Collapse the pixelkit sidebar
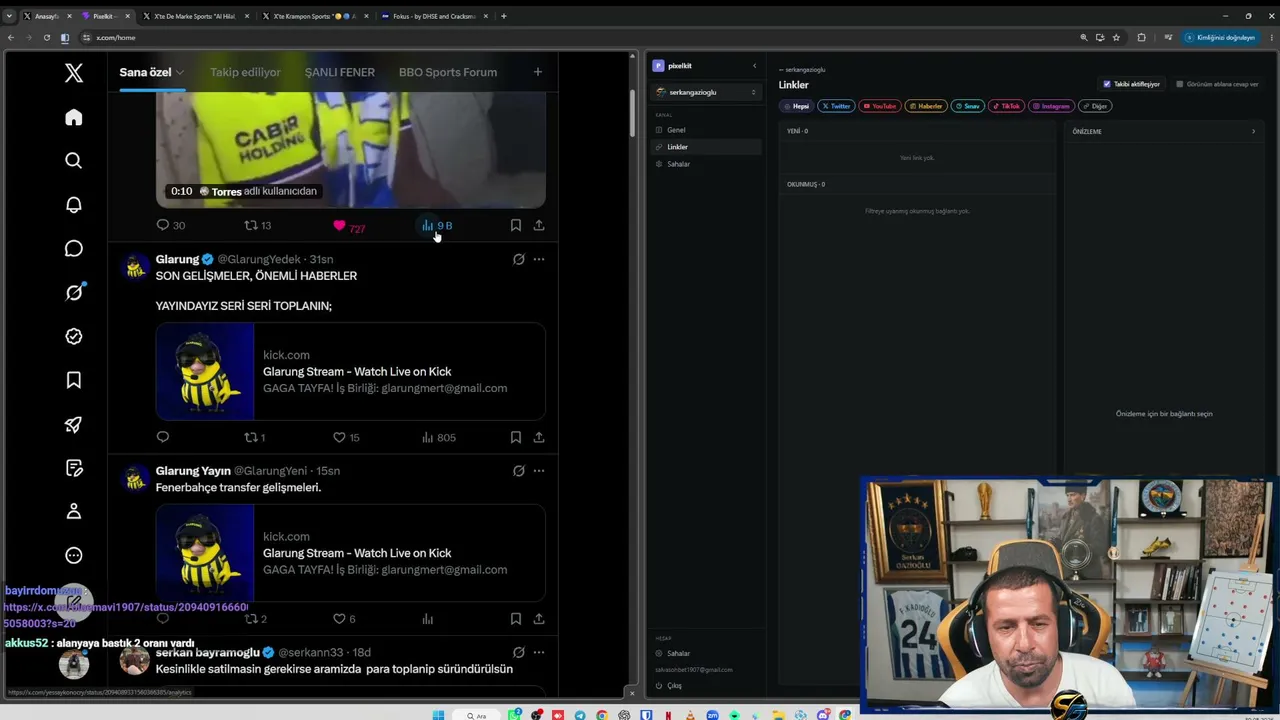Screen dimensions: 1280x720 [755, 66]
